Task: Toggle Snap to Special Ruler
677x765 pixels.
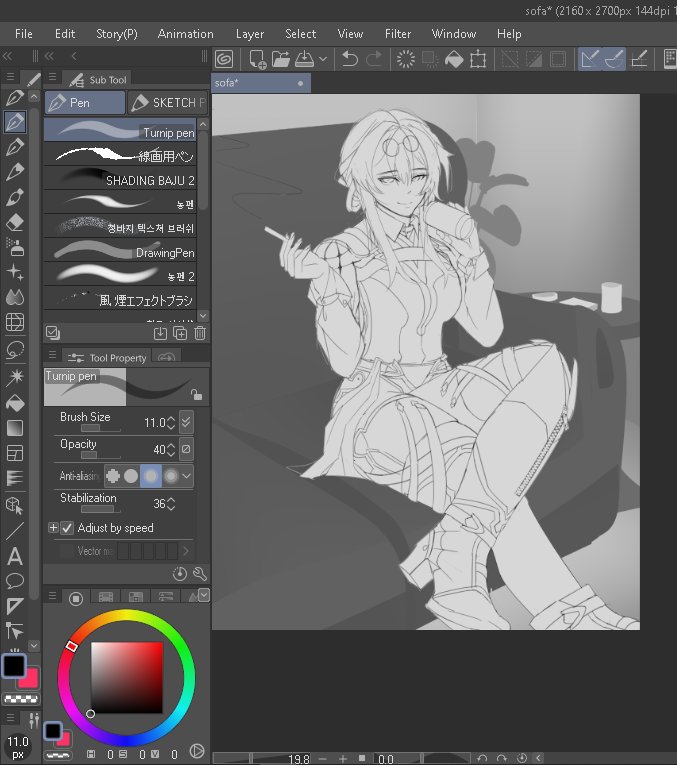Action: point(614,59)
